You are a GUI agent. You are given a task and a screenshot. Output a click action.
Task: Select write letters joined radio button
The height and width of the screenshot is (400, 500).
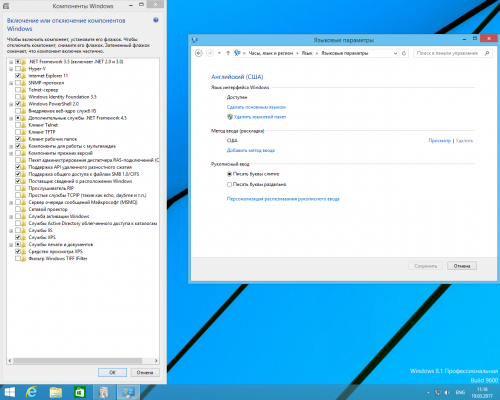coord(229,174)
